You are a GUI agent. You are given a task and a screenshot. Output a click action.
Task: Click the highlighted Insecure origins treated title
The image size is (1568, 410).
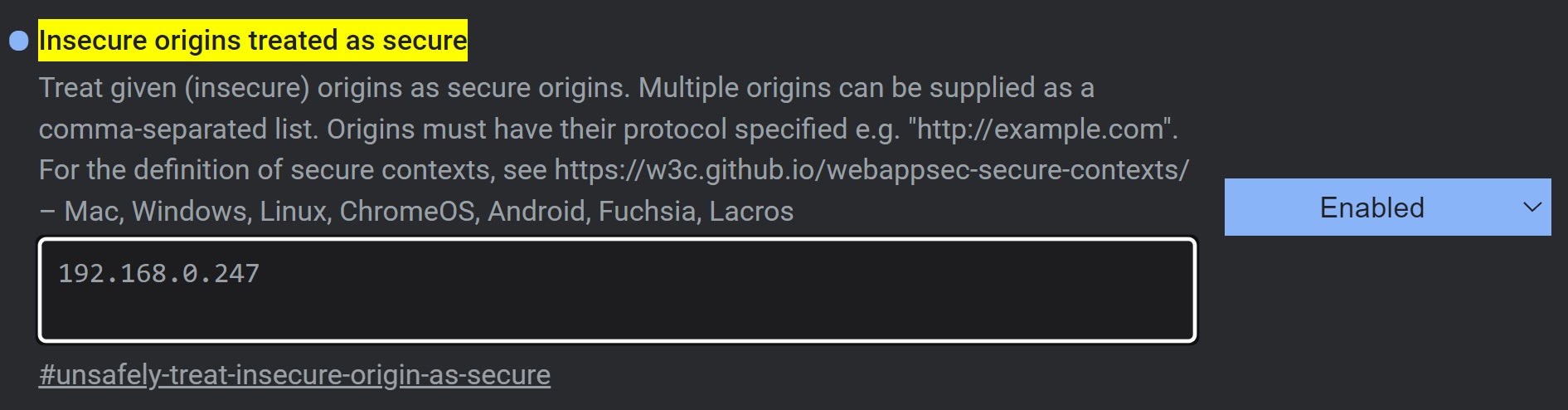[253, 41]
